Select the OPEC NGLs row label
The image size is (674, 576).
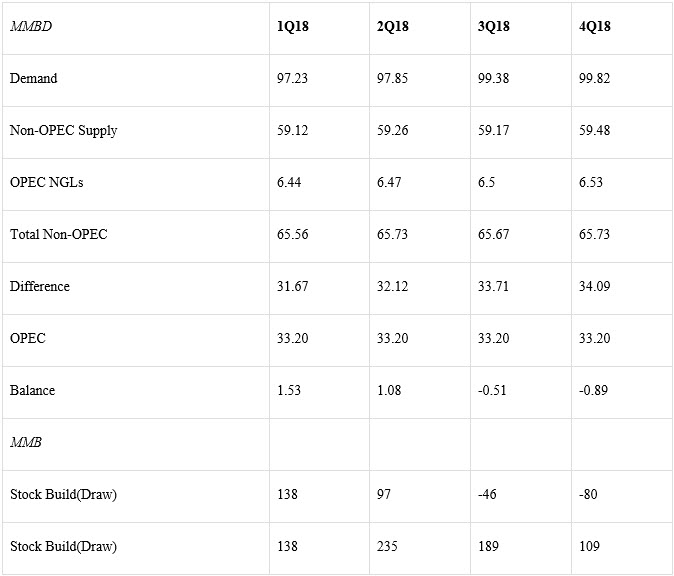pyautogui.click(x=46, y=182)
